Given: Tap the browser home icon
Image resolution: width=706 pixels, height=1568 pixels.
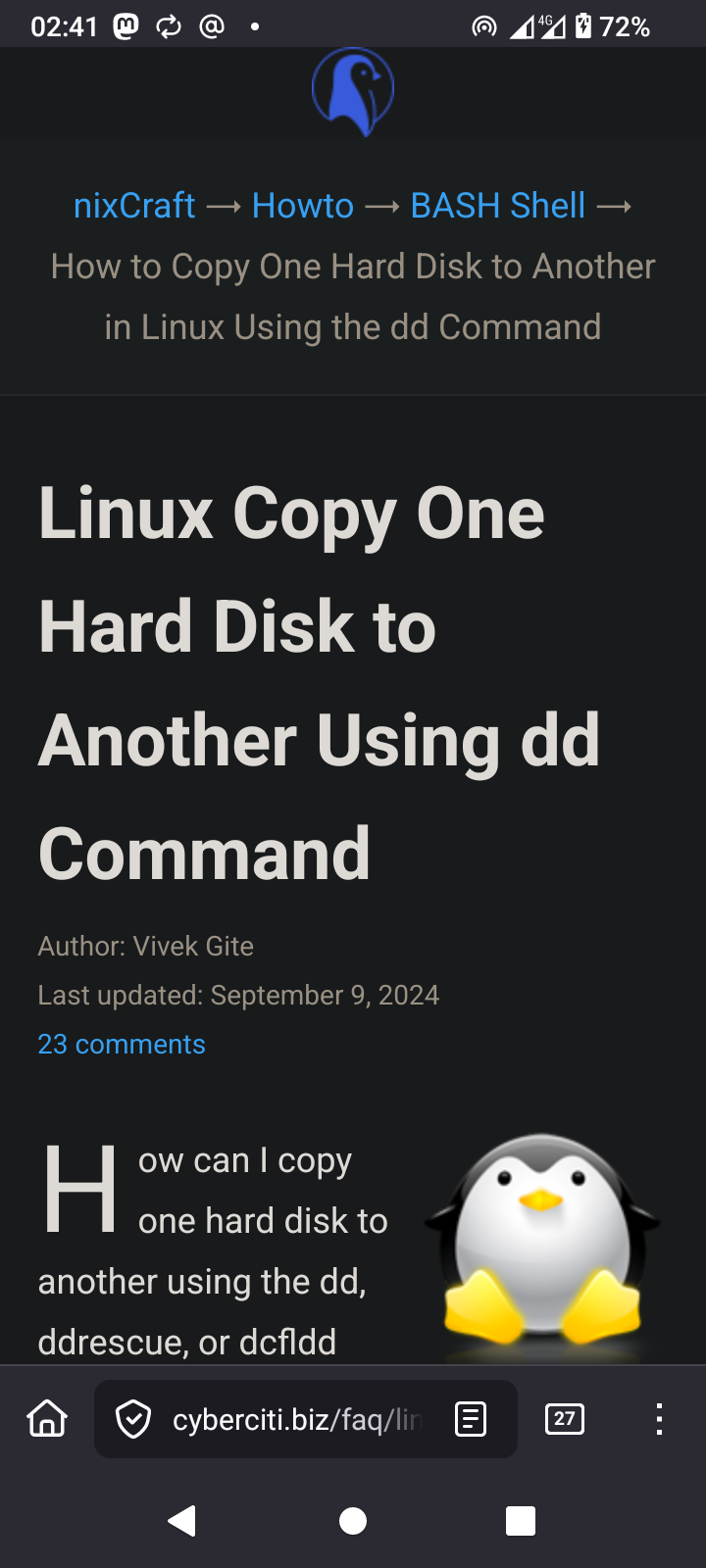Looking at the screenshot, I should pos(47,1418).
